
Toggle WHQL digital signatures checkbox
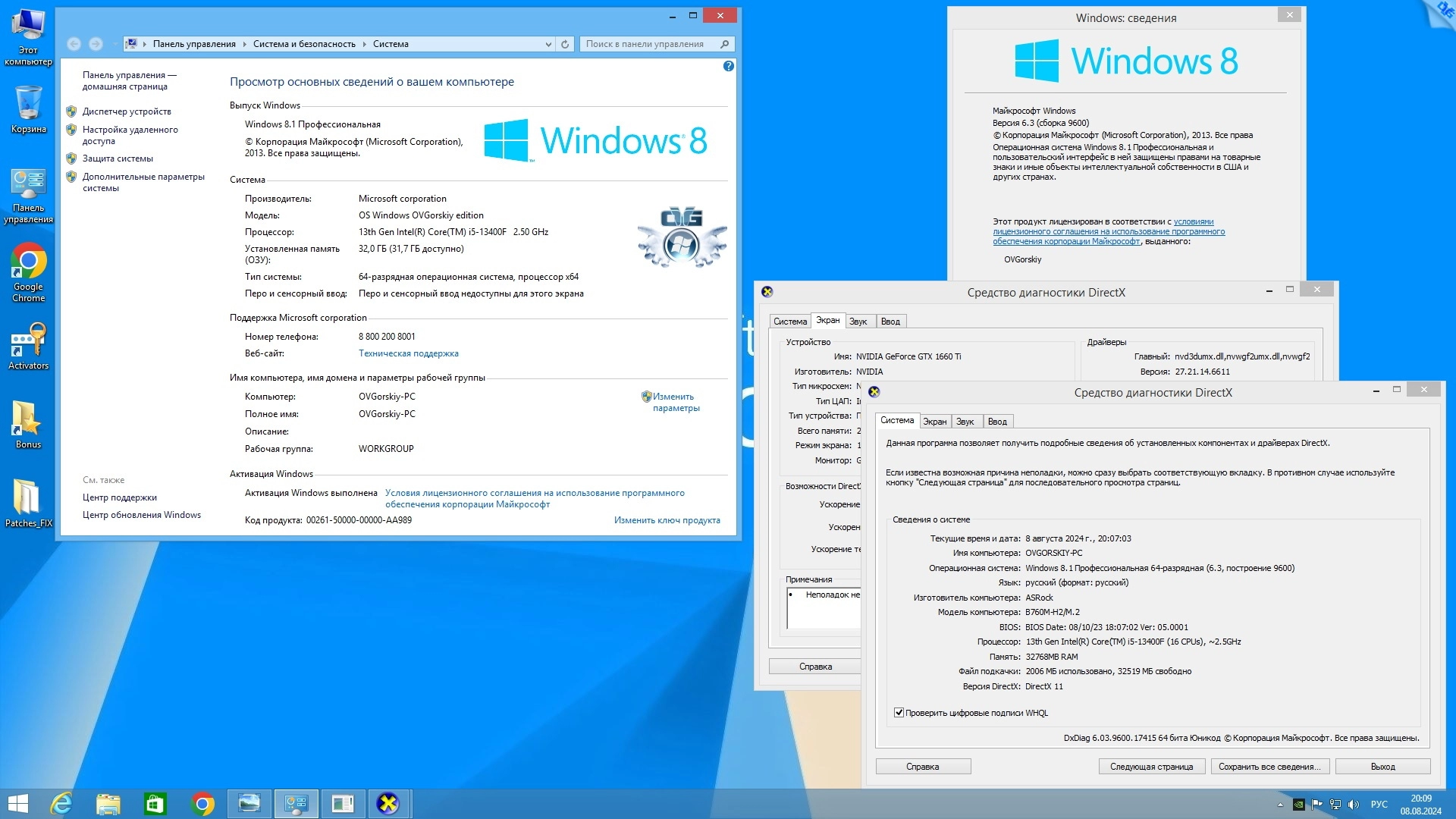(899, 713)
